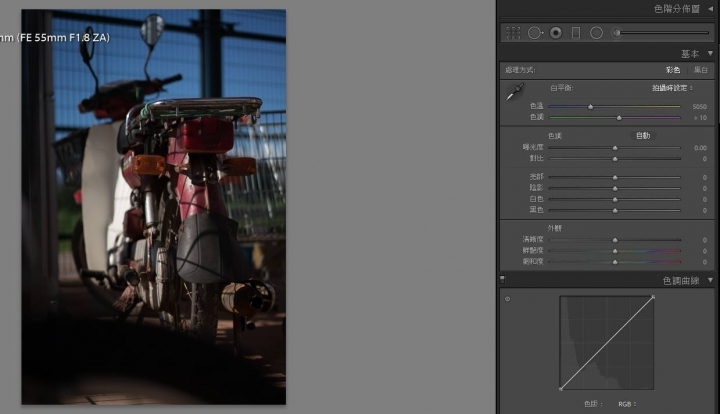
Task: Click the tone curve top-right white point
Action: (x=653, y=297)
